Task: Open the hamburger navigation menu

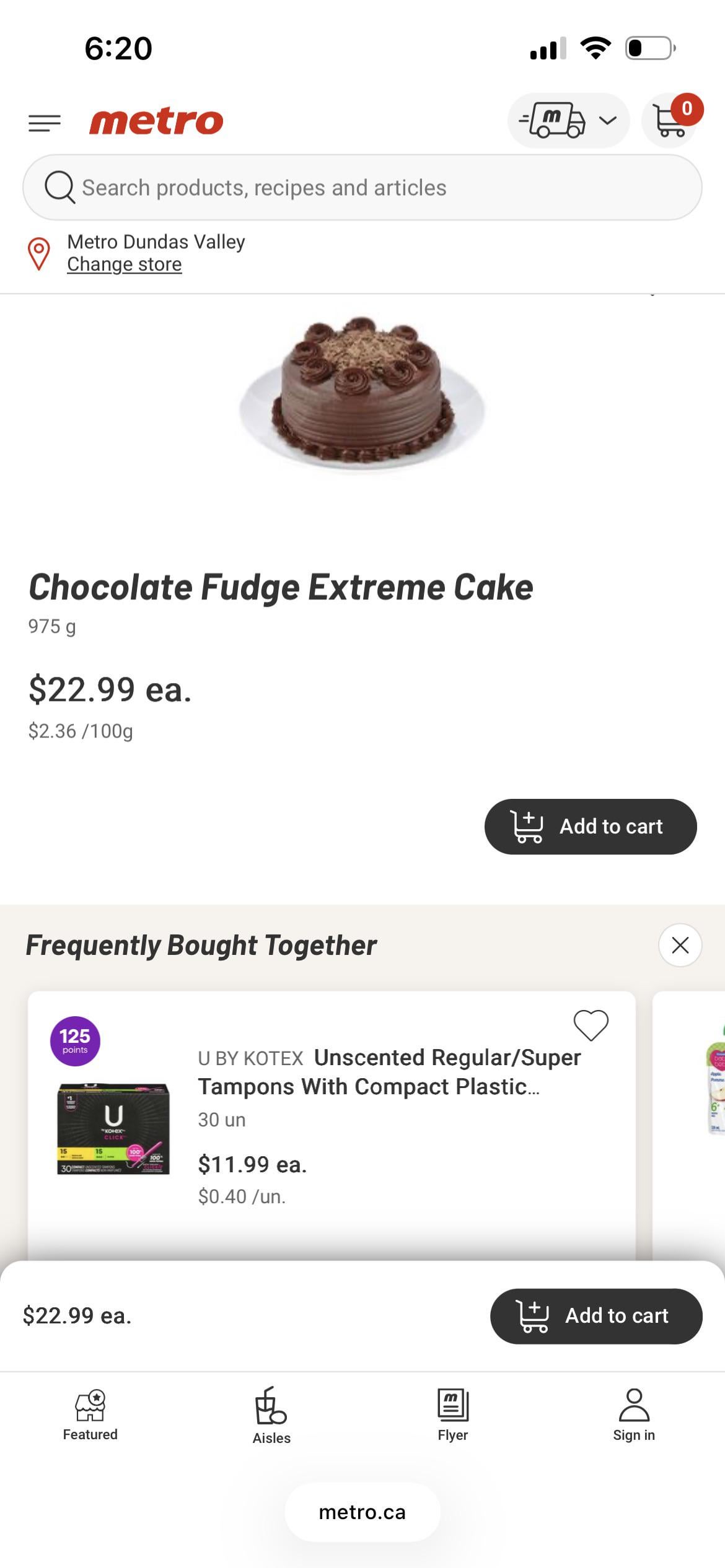Action: click(x=45, y=123)
